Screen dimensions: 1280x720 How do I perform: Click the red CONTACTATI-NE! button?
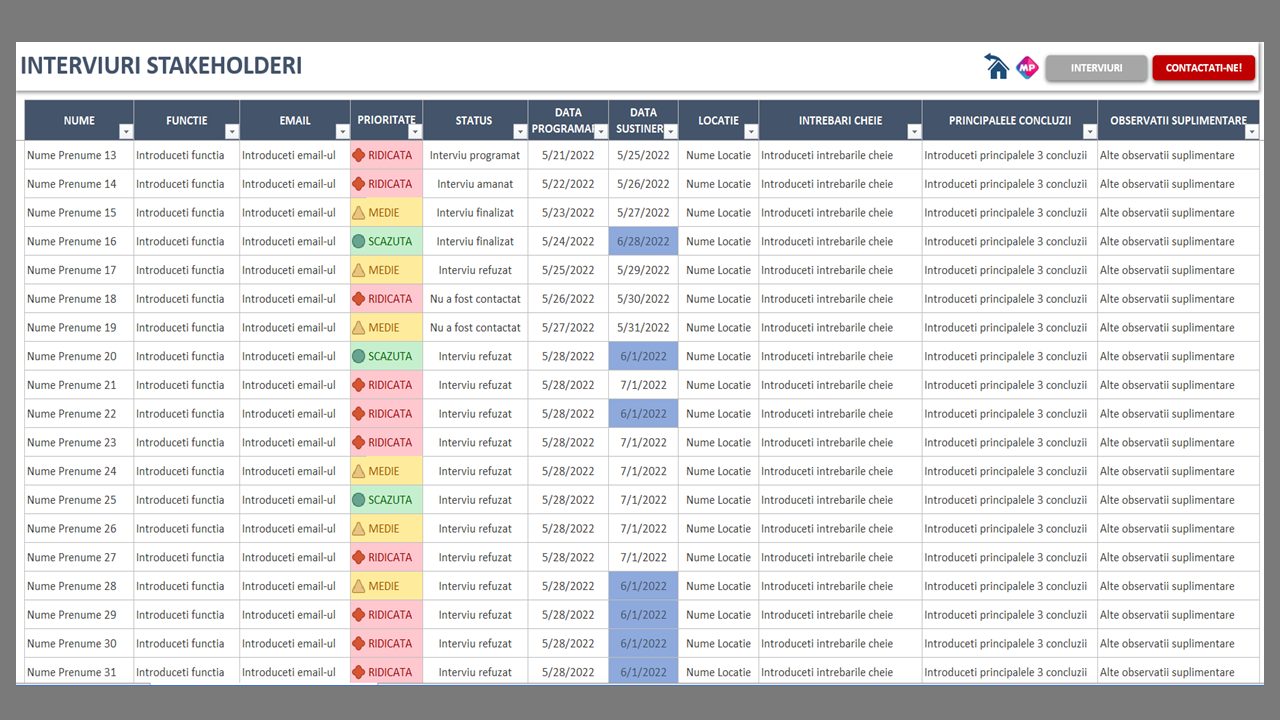(1203, 68)
